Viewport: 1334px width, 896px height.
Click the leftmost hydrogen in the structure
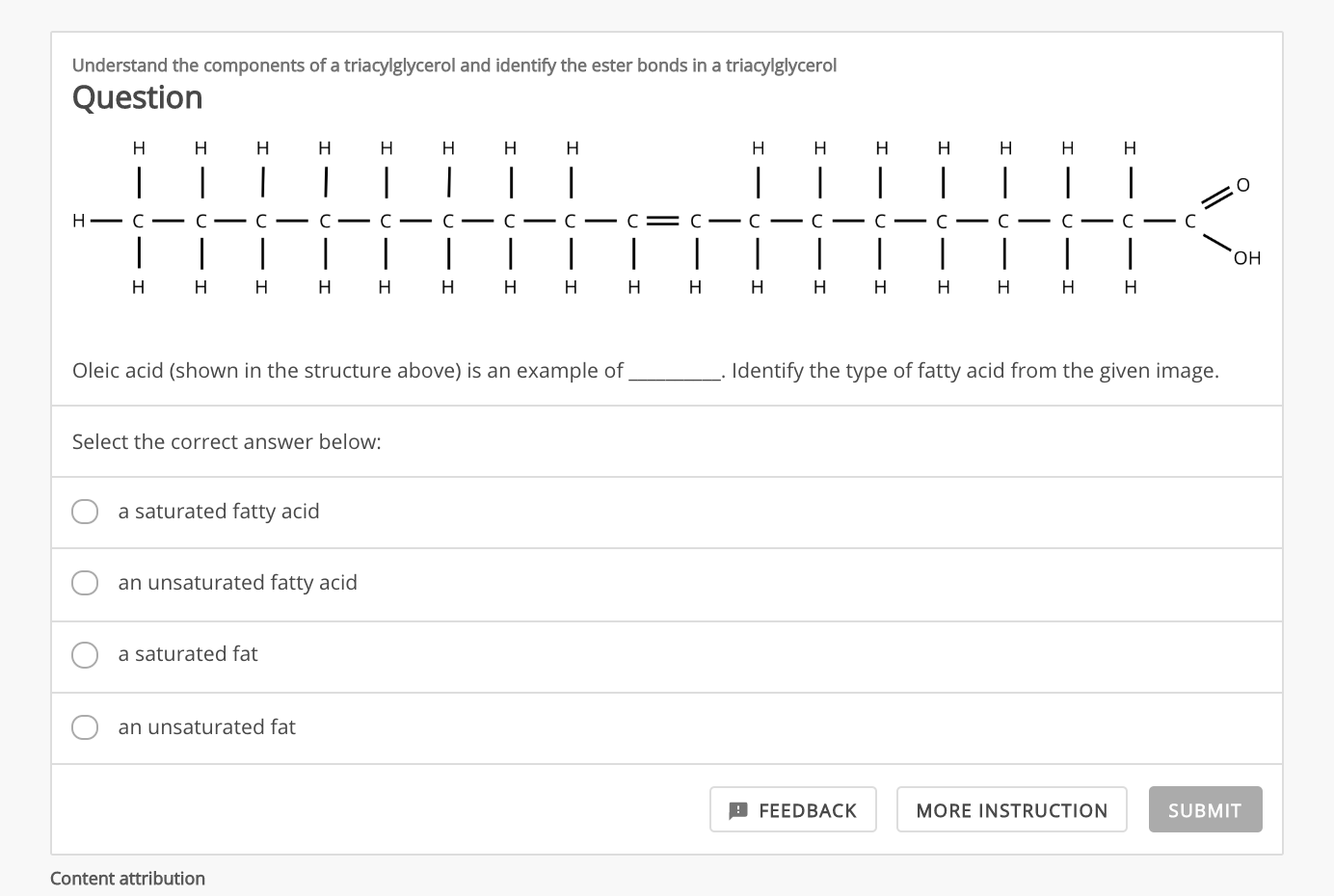click(x=78, y=221)
